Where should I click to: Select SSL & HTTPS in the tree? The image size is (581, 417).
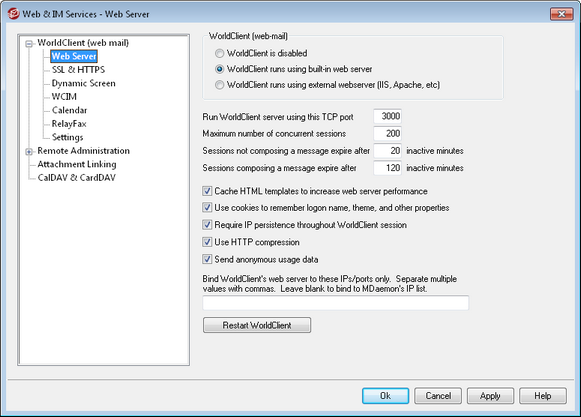click(78, 70)
